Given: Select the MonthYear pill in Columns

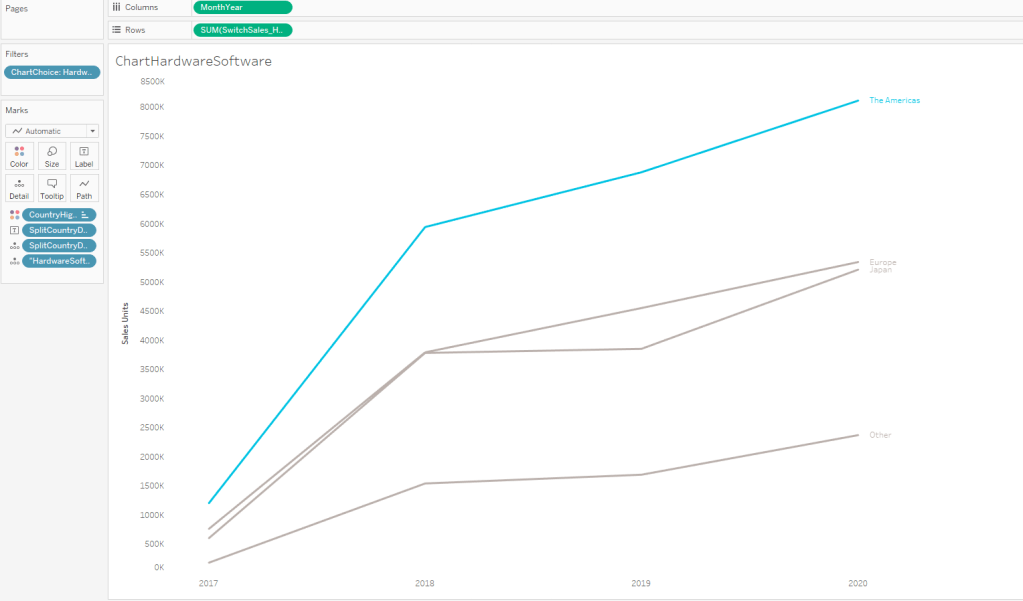Looking at the screenshot, I should 242,7.
